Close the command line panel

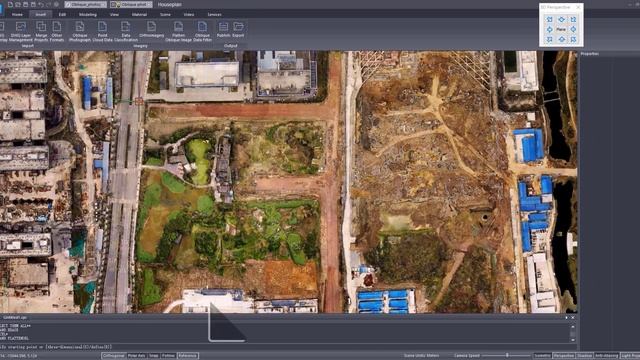pyautogui.click(x=573, y=318)
